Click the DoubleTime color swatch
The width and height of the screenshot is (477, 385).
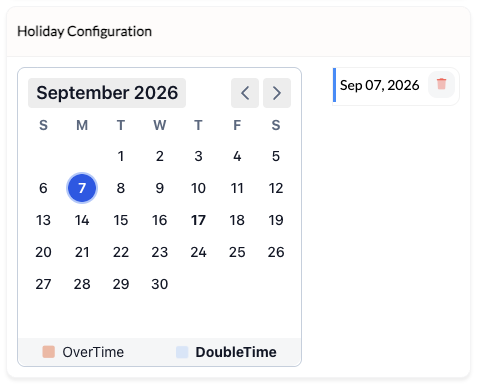182,352
